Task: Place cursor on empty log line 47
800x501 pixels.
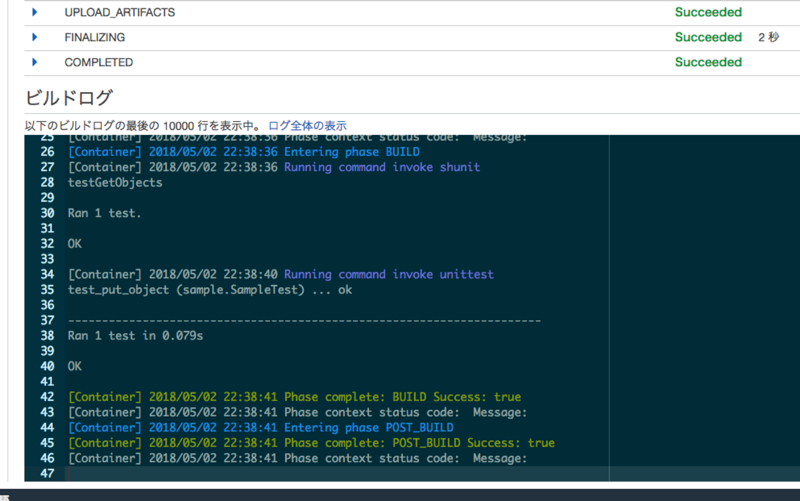Action: click(x=337, y=473)
